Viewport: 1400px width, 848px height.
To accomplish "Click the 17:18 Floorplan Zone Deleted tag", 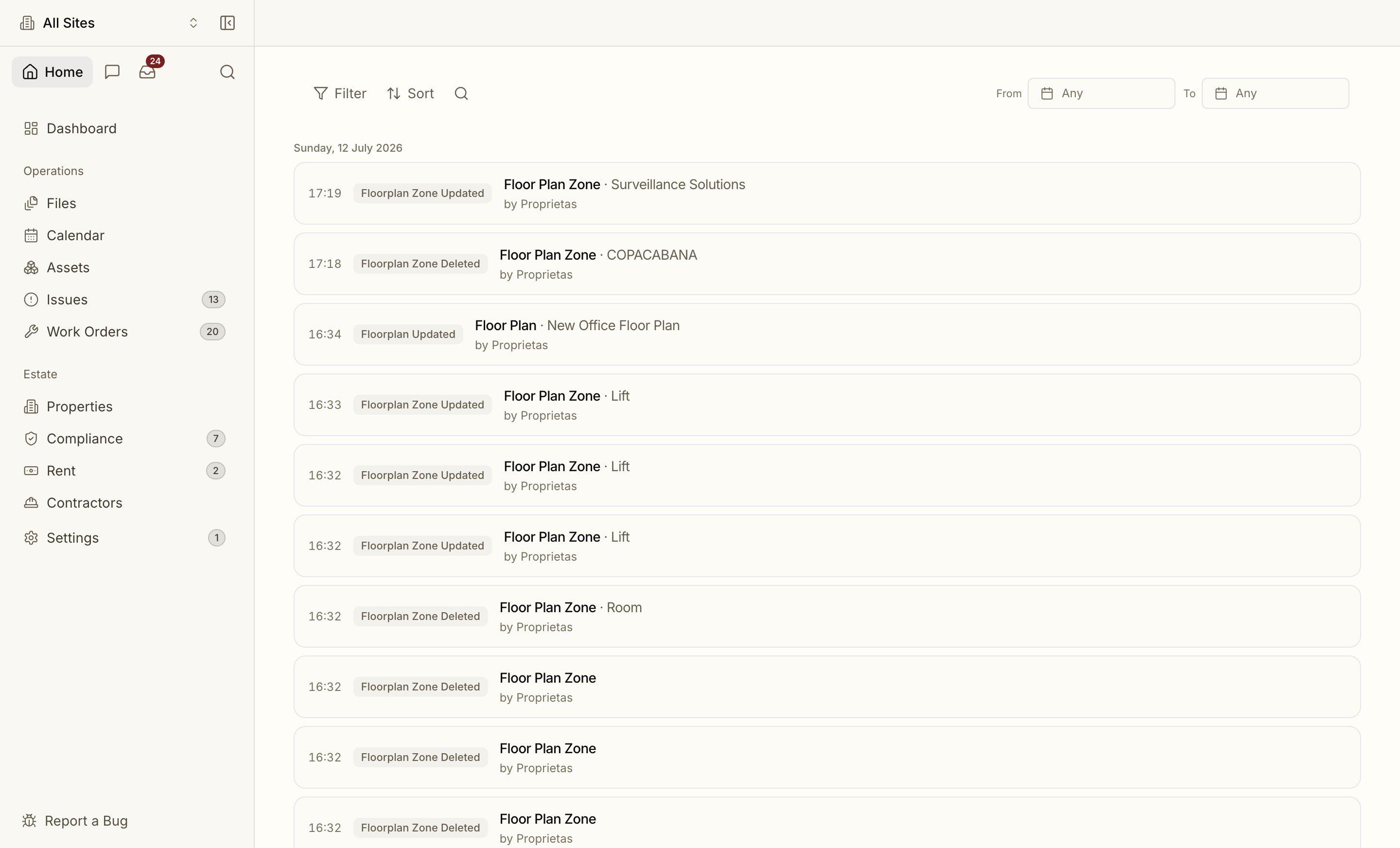I will pyautogui.click(x=420, y=264).
